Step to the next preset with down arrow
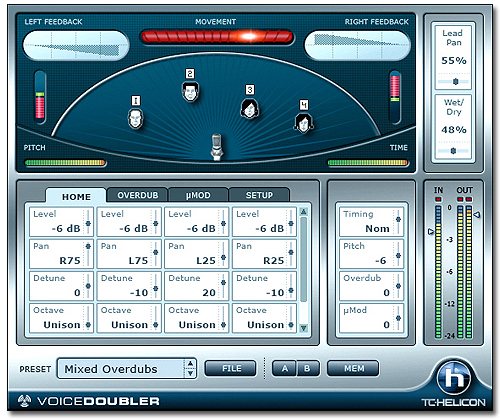 coord(190,373)
